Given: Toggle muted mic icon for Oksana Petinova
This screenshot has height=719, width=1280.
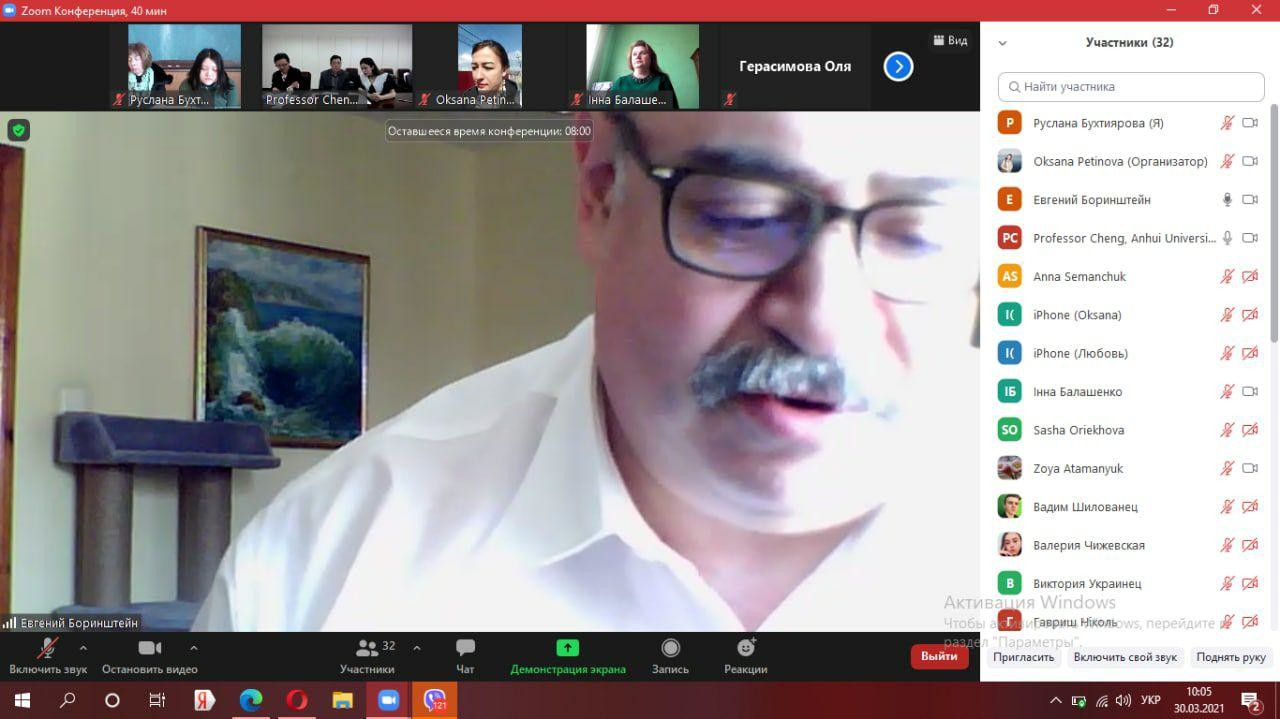Looking at the screenshot, I should click(x=1227, y=161).
